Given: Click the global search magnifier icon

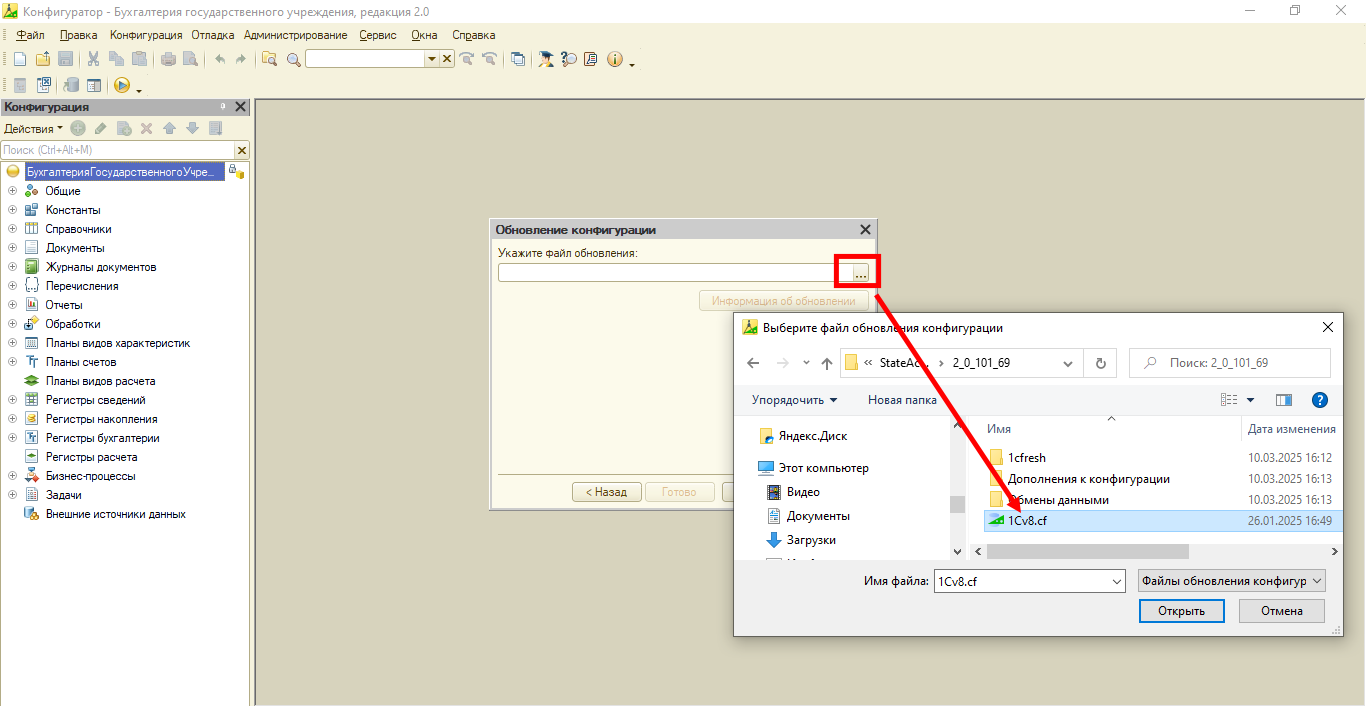Looking at the screenshot, I should tap(294, 59).
